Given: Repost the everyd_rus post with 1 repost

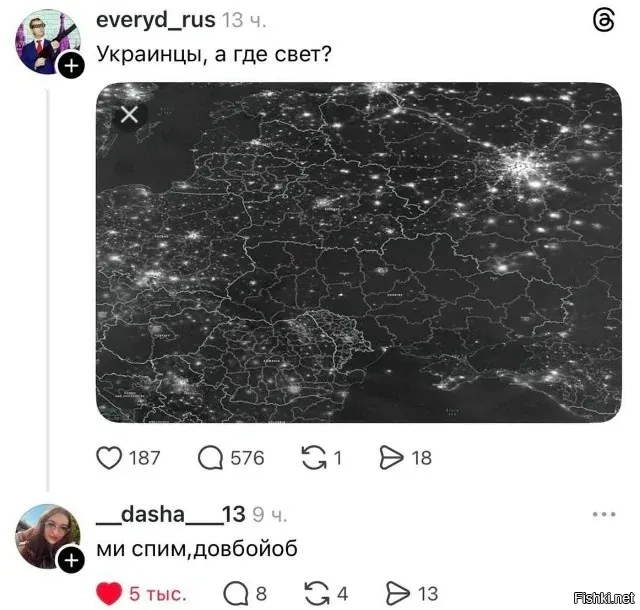Looking at the screenshot, I should pyautogui.click(x=314, y=458).
